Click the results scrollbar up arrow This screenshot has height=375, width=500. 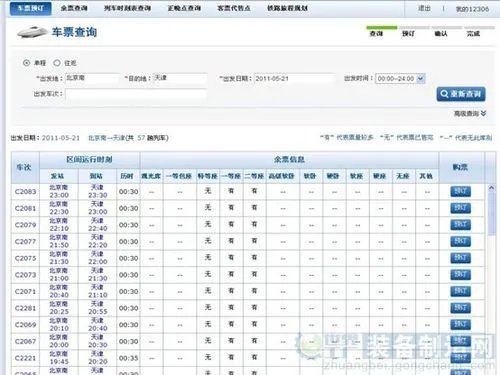[x=491, y=188]
